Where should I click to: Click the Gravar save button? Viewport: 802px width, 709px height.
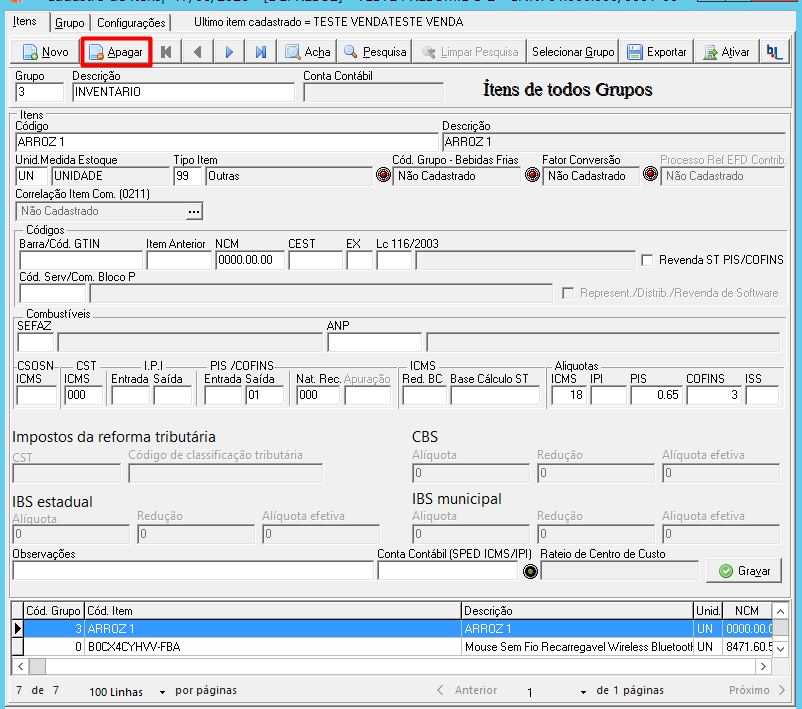[x=744, y=571]
